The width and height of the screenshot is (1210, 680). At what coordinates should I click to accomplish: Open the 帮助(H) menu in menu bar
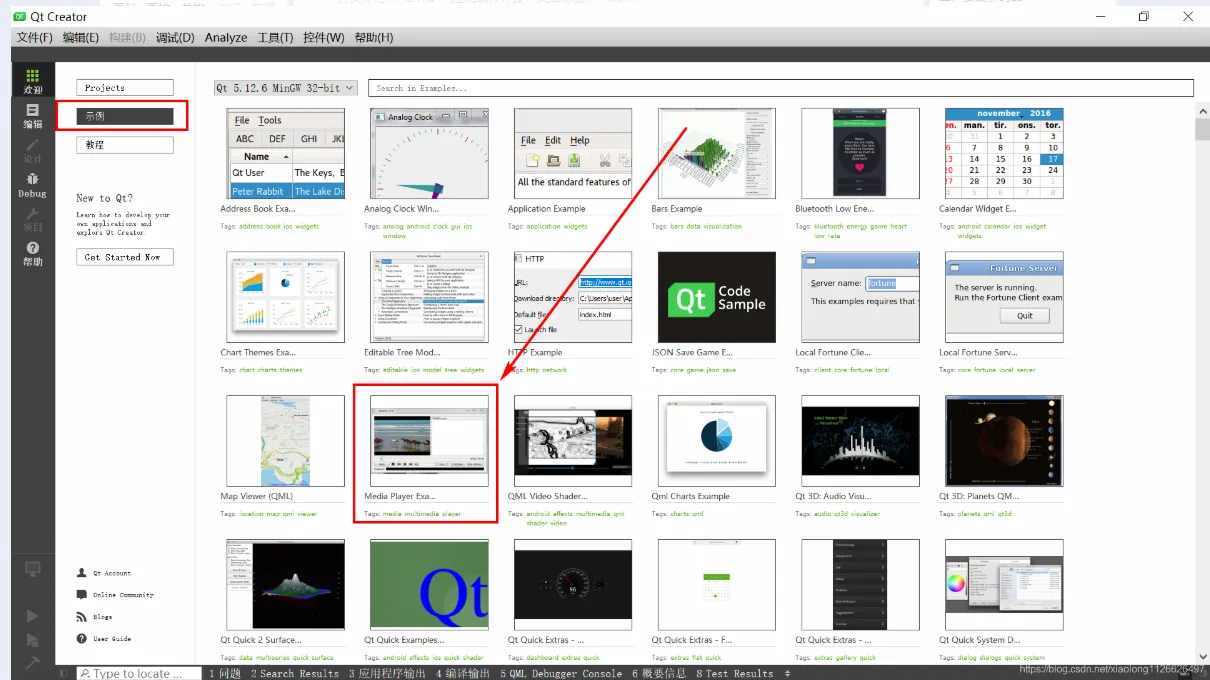[373, 37]
